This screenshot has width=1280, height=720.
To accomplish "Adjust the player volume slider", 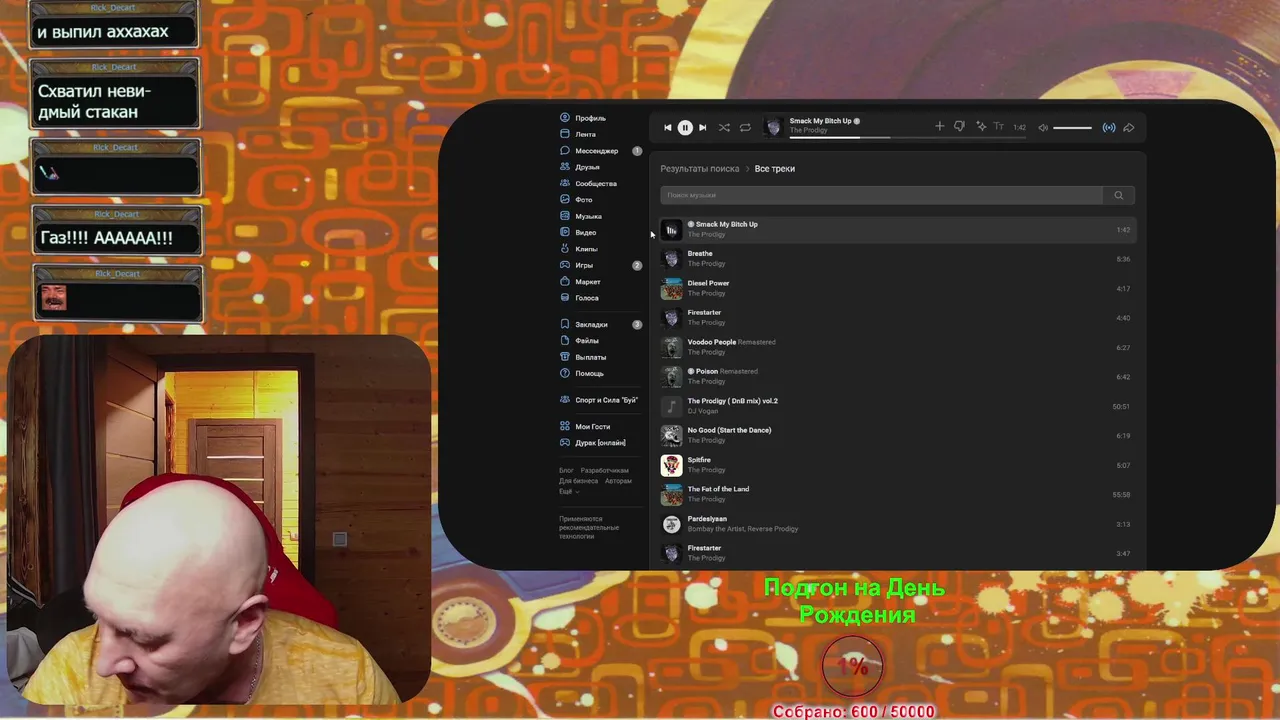I will pos(1072,127).
